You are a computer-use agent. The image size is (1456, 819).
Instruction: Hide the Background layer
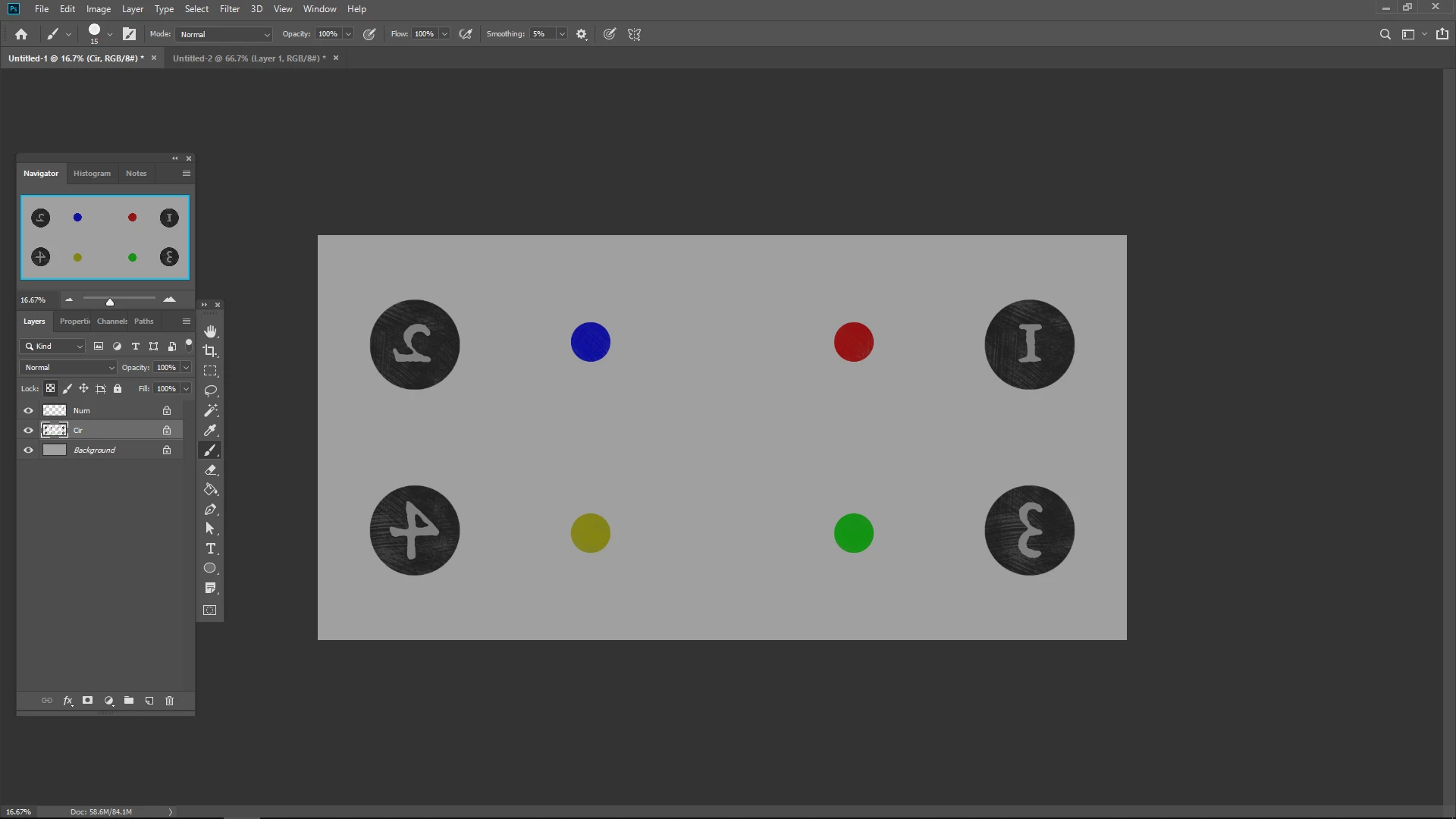(29, 450)
